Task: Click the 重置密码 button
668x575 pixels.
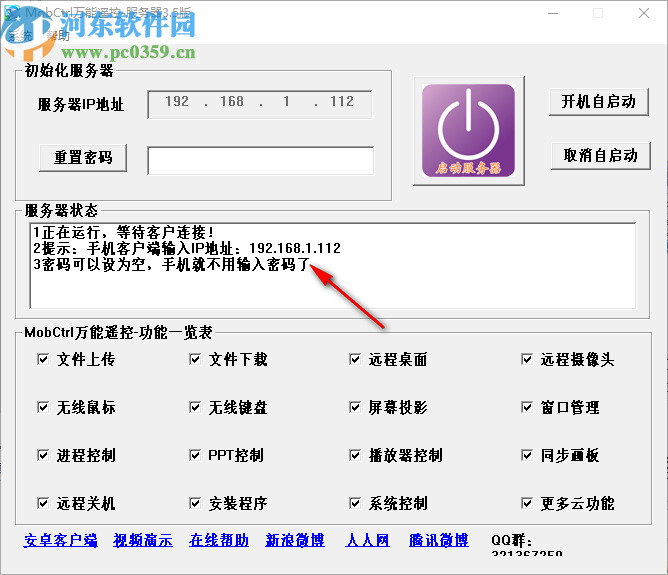Action: point(83,158)
